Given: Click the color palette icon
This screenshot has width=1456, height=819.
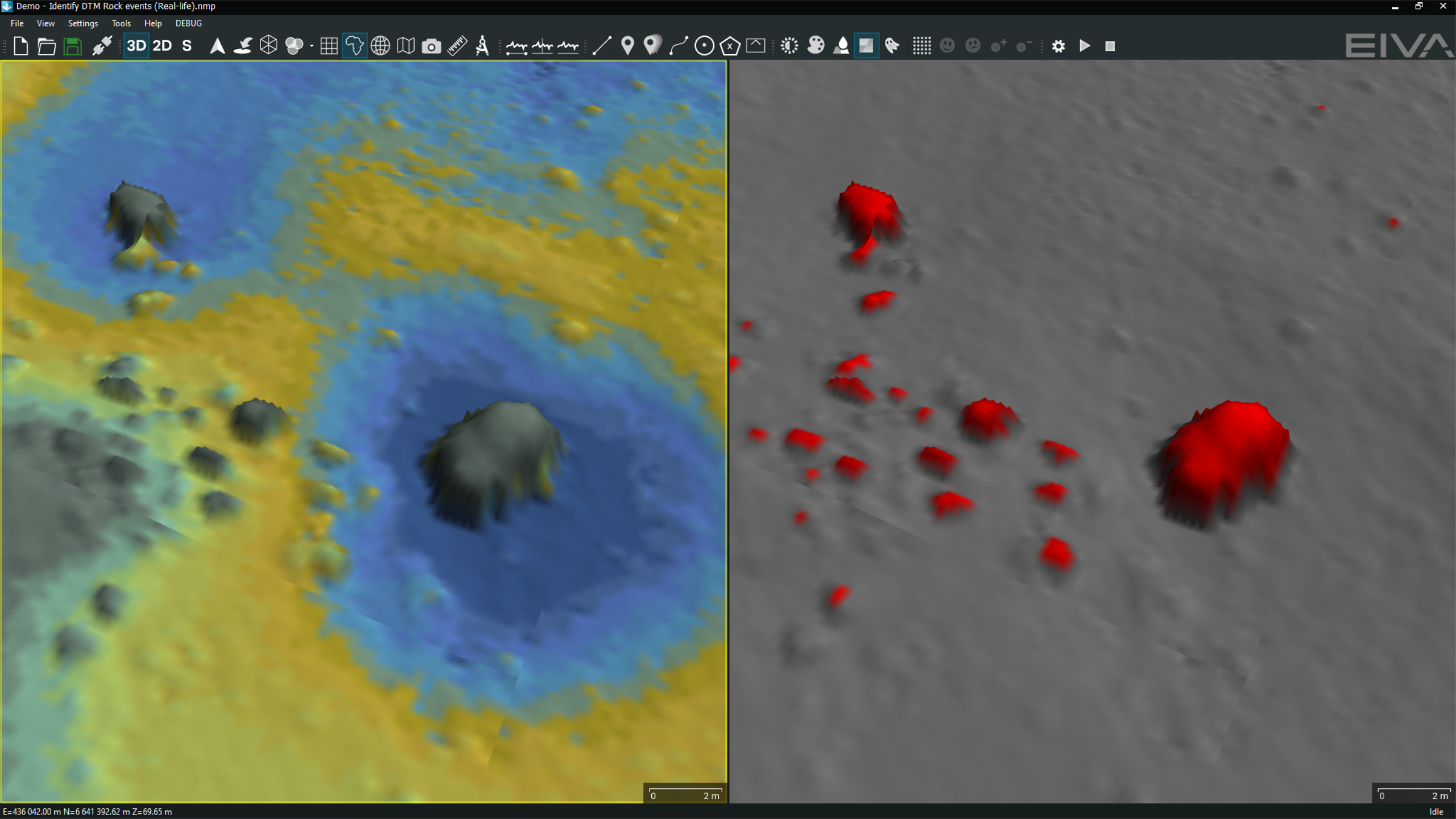Looking at the screenshot, I should tap(816, 46).
